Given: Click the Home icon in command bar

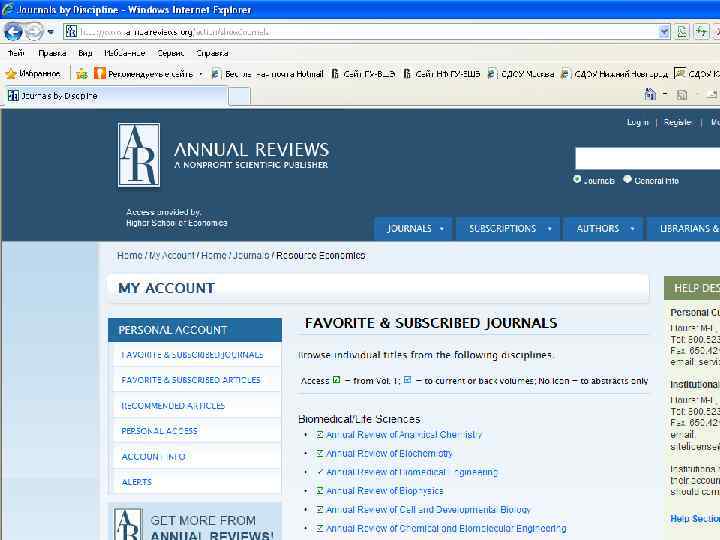Looking at the screenshot, I should (650, 95).
